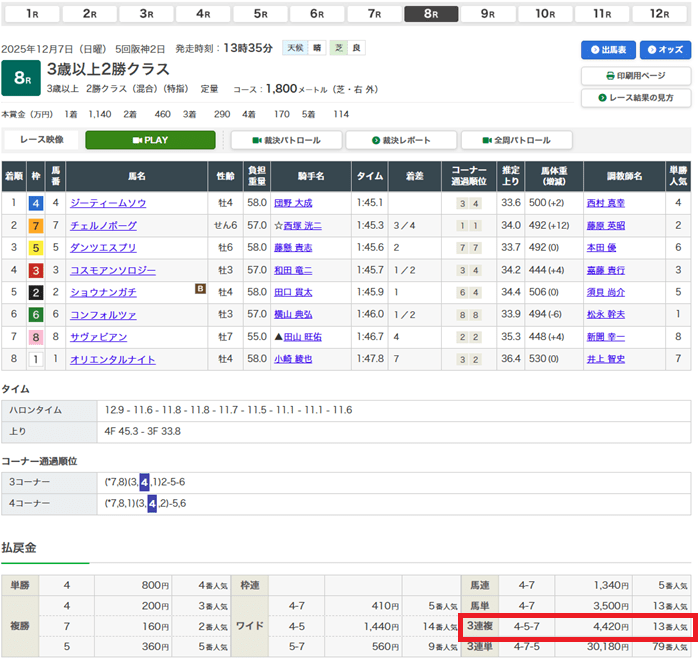This screenshot has height=664, width=700.
Task: Open horse チェルノボーグ profile link
Action: (103, 225)
